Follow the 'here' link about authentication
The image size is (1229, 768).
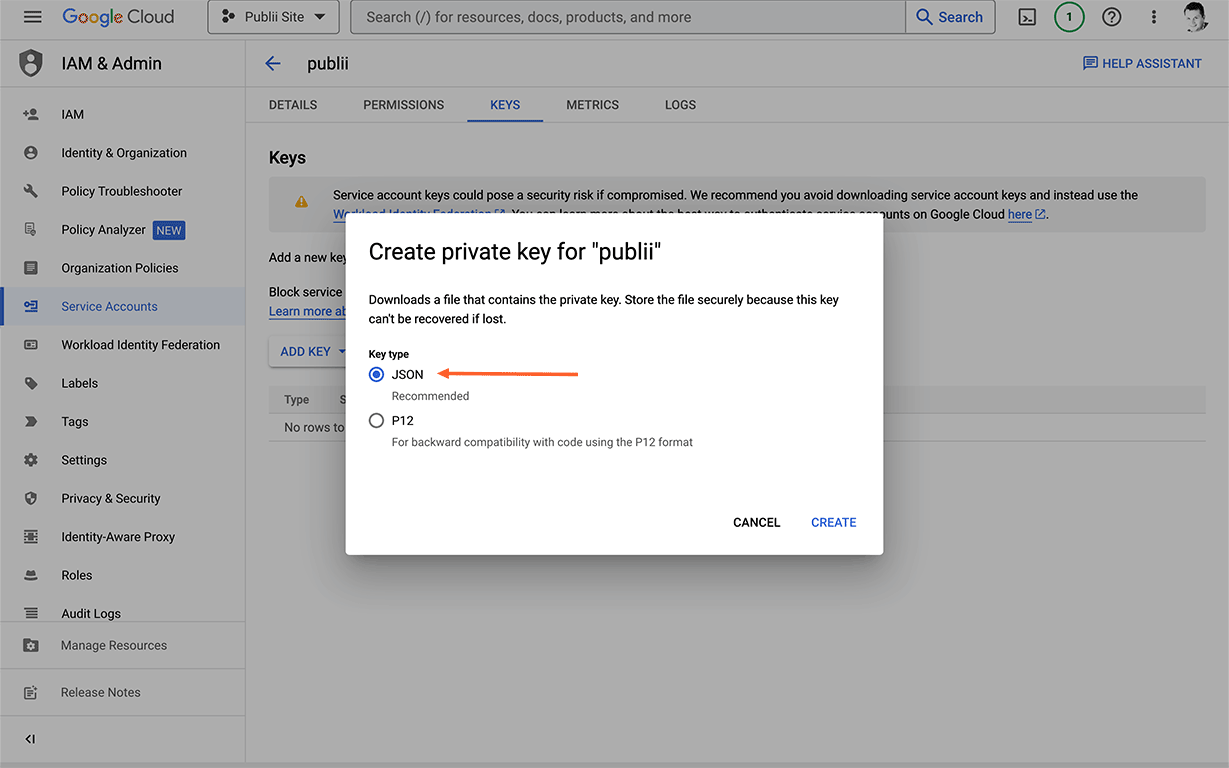click(1019, 213)
